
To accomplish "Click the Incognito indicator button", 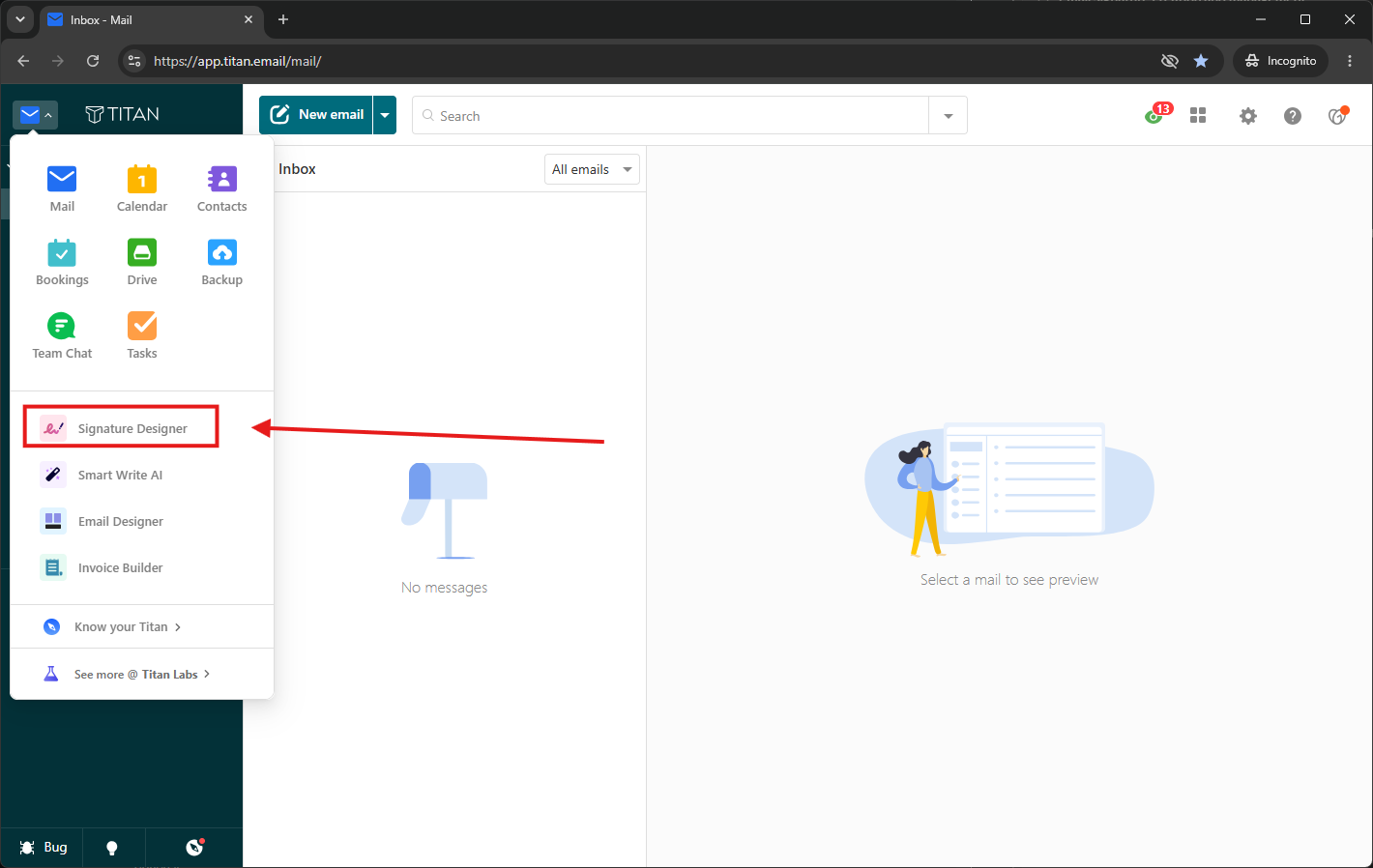I will [1280, 61].
